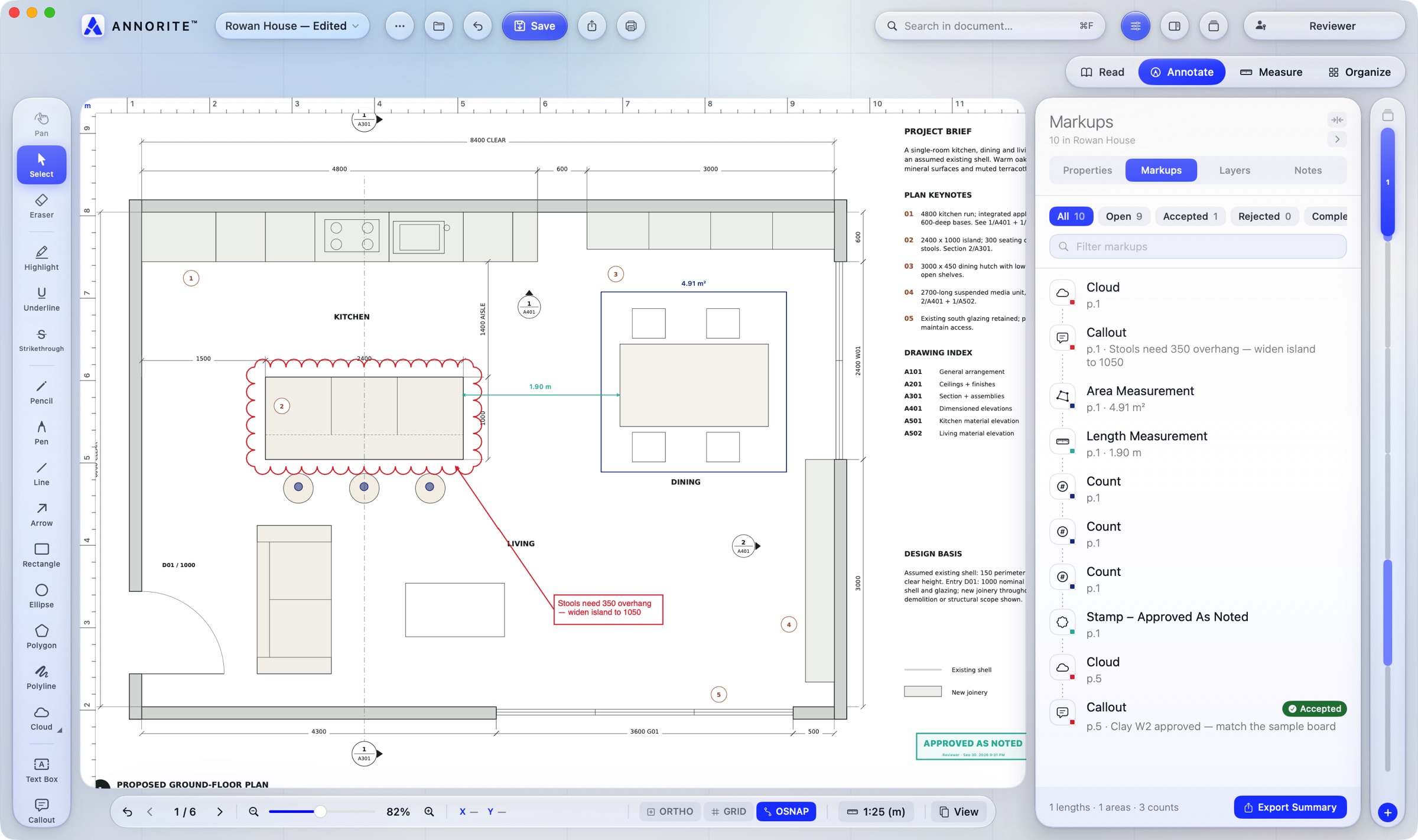Open the folder icon in toolbar
The width and height of the screenshot is (1418, 840).
[438, 26]
